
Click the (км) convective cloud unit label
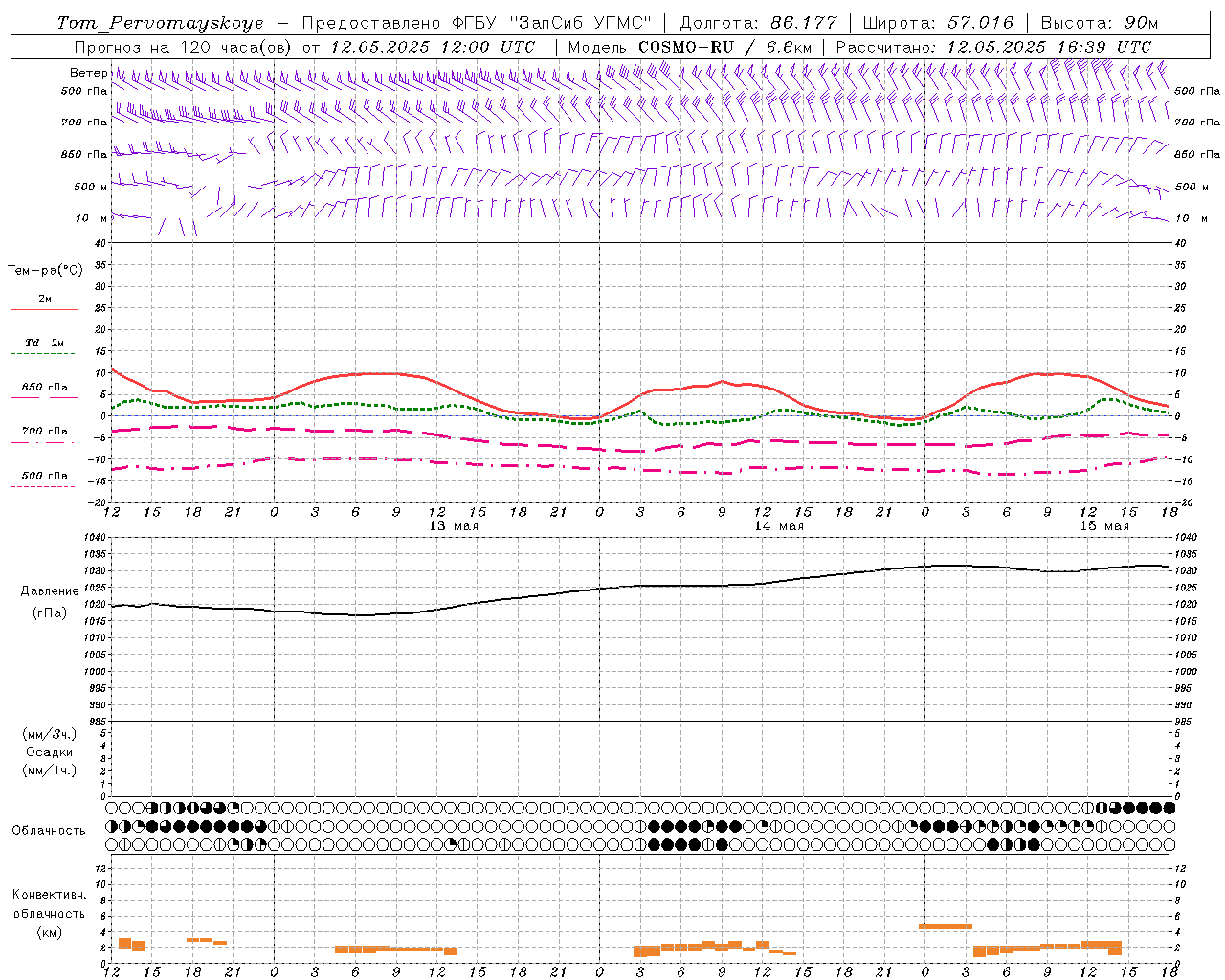pos(49,931)
